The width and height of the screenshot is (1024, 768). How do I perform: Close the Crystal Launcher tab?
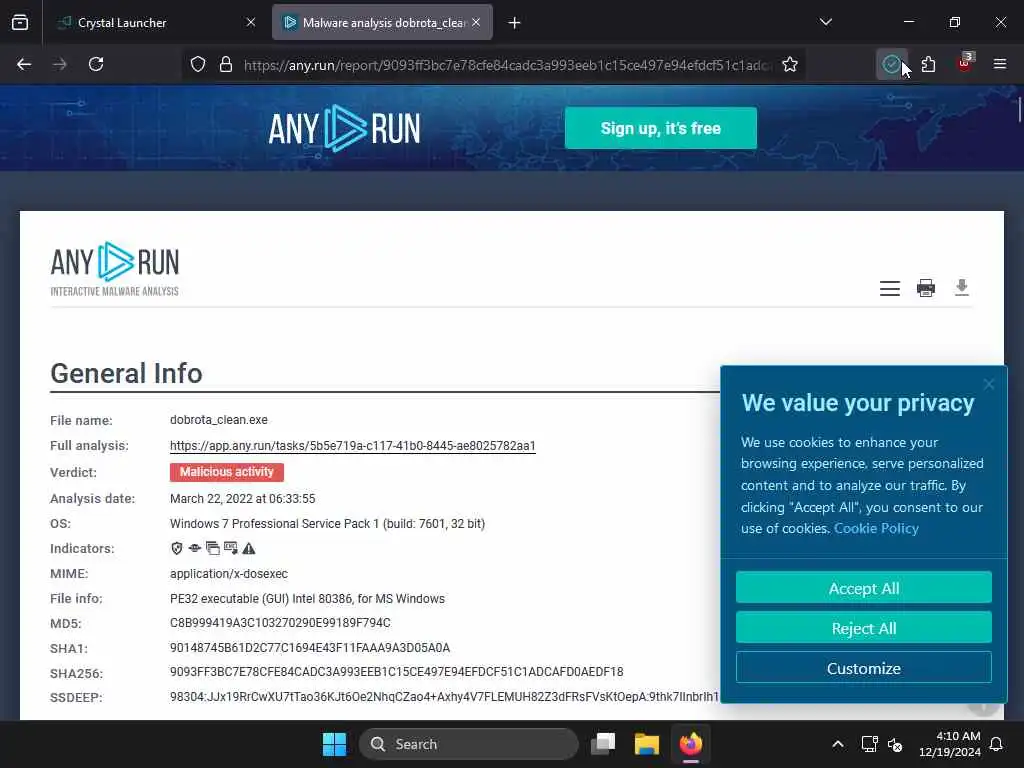[251, 22]
